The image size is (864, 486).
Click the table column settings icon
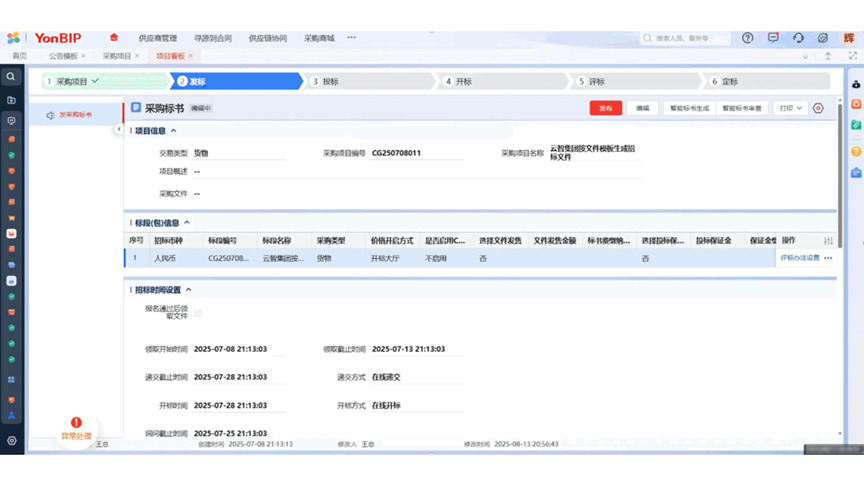tap(828, 240)
